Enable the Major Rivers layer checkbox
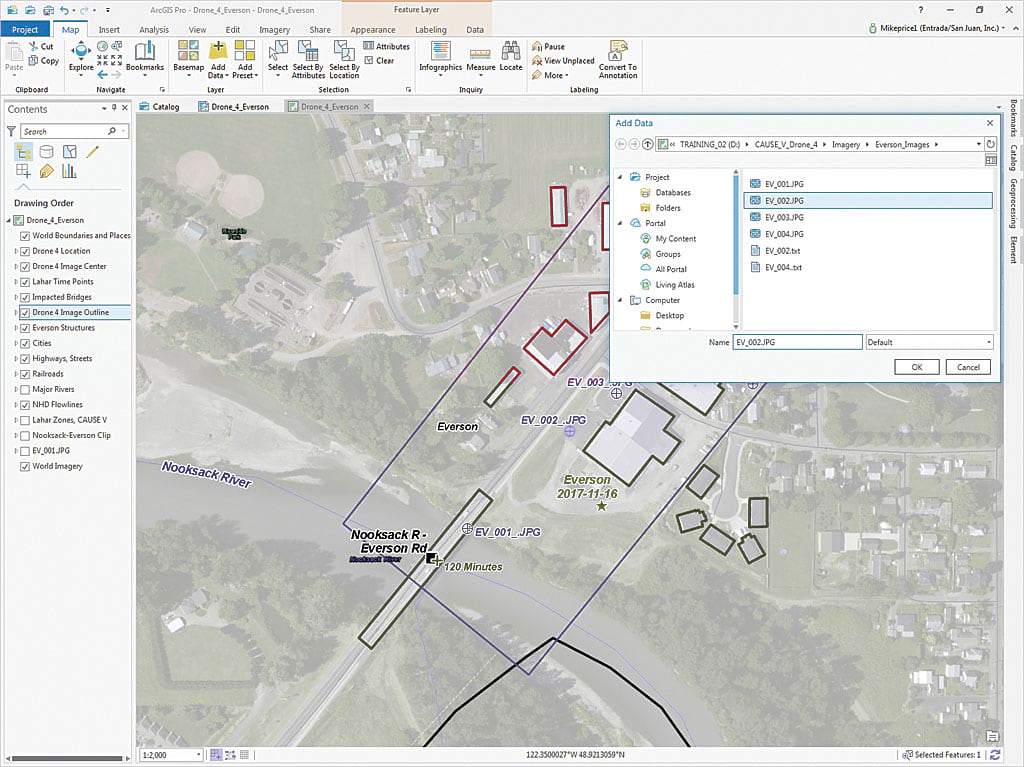1024x767 pixels. click(x=25, y=389)
